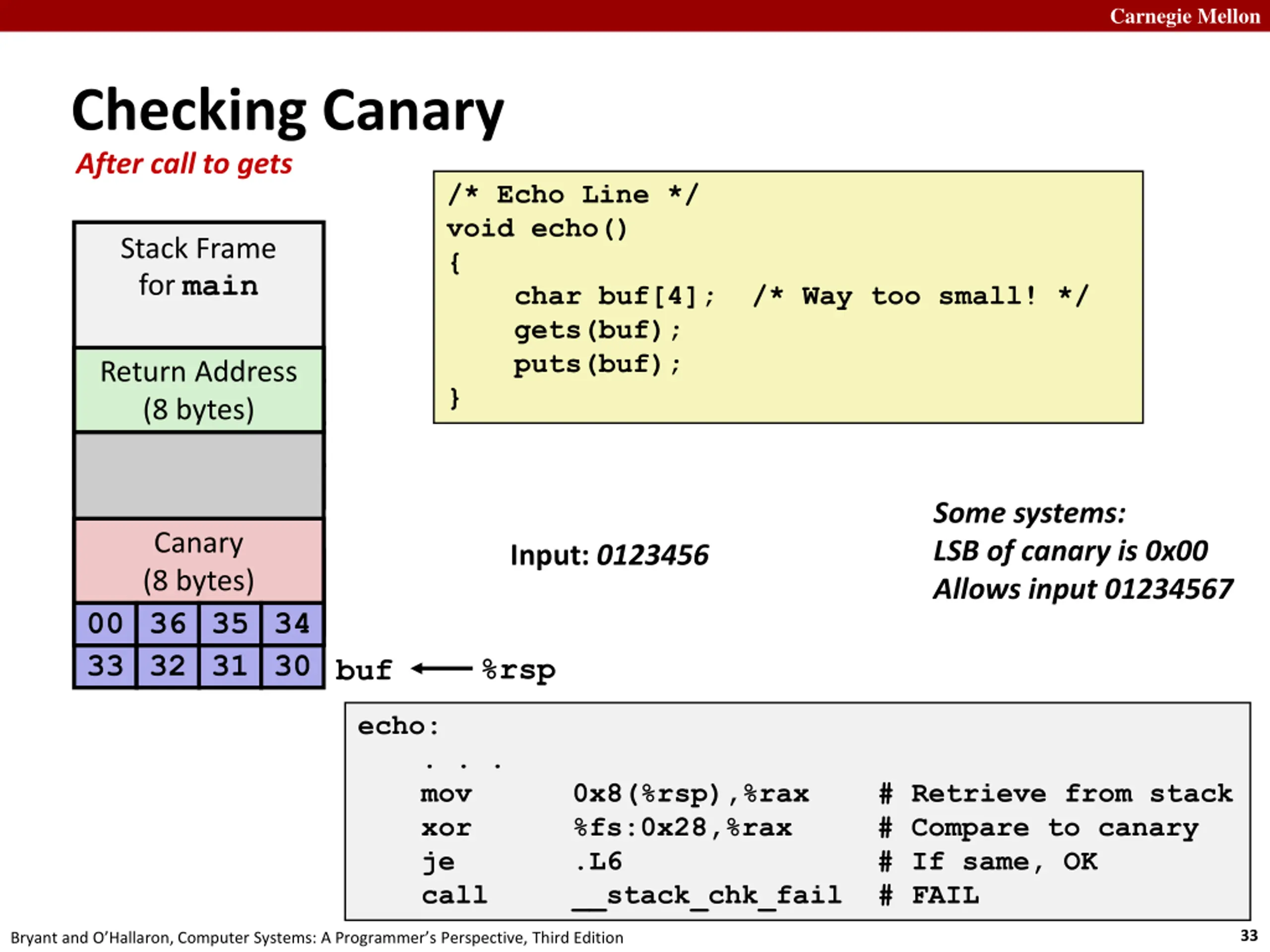Viewport: 1270px width, 952px height.
Task: Click the Carnegie Mellon header label
Action: tap(1185, 16)
